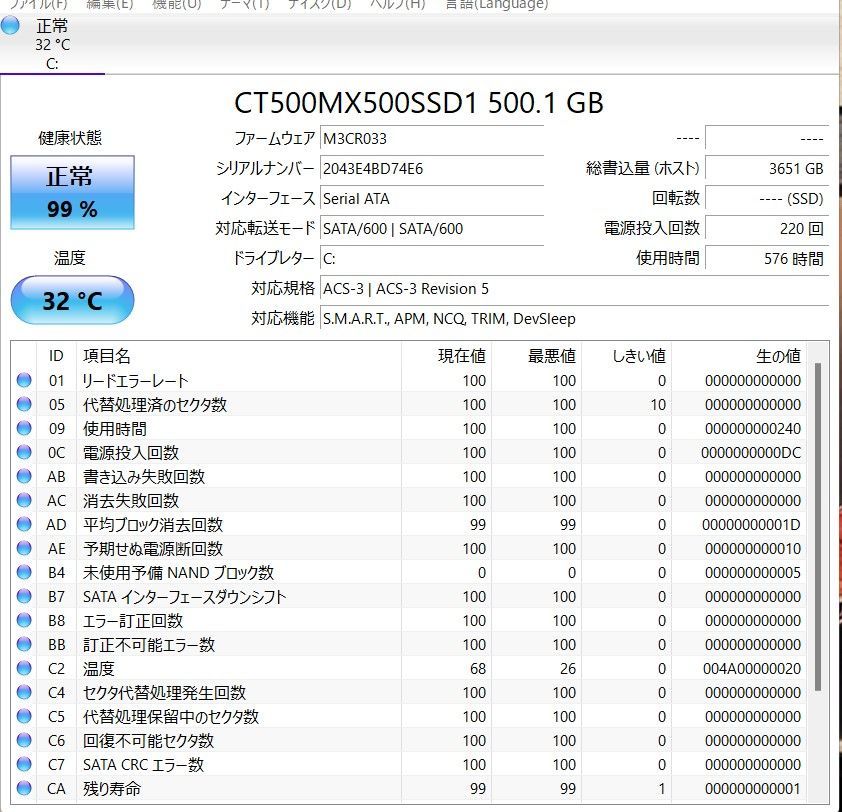Click the threshold value 10 in row 05
Viewport: 842px width, 812px height.
[x=658, y=405]
